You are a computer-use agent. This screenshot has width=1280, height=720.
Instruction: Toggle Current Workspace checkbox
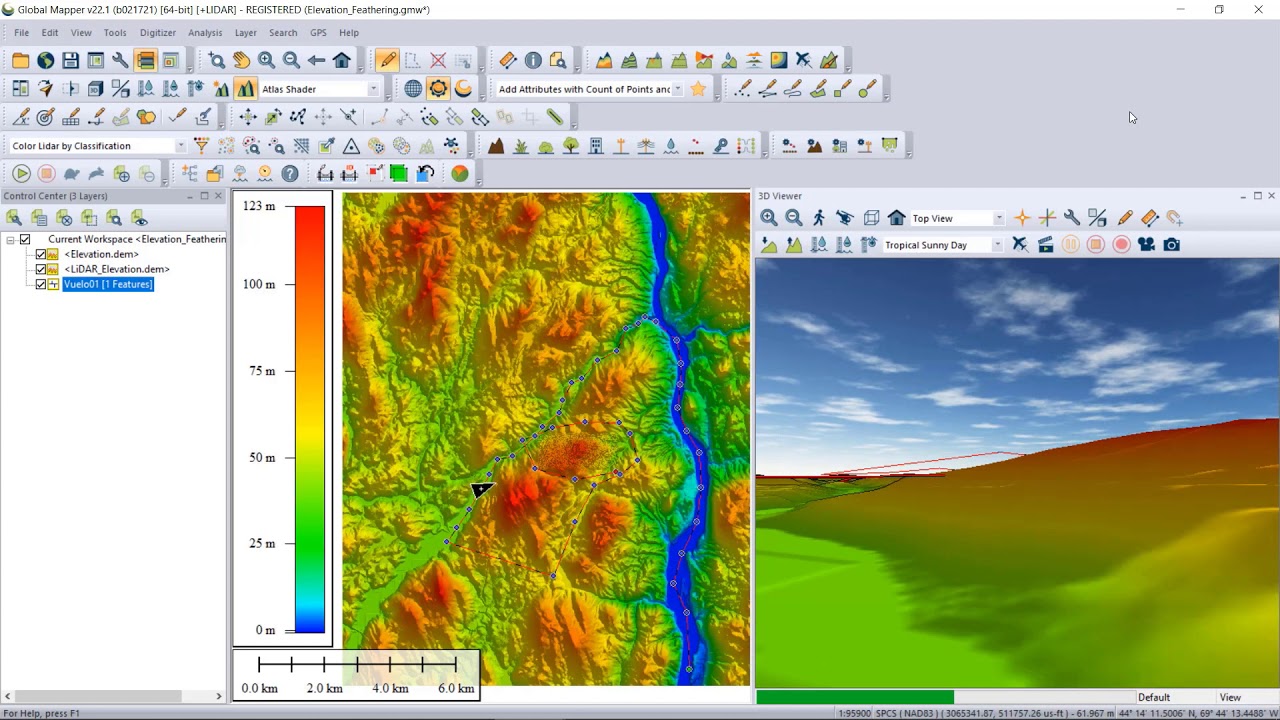25,240
